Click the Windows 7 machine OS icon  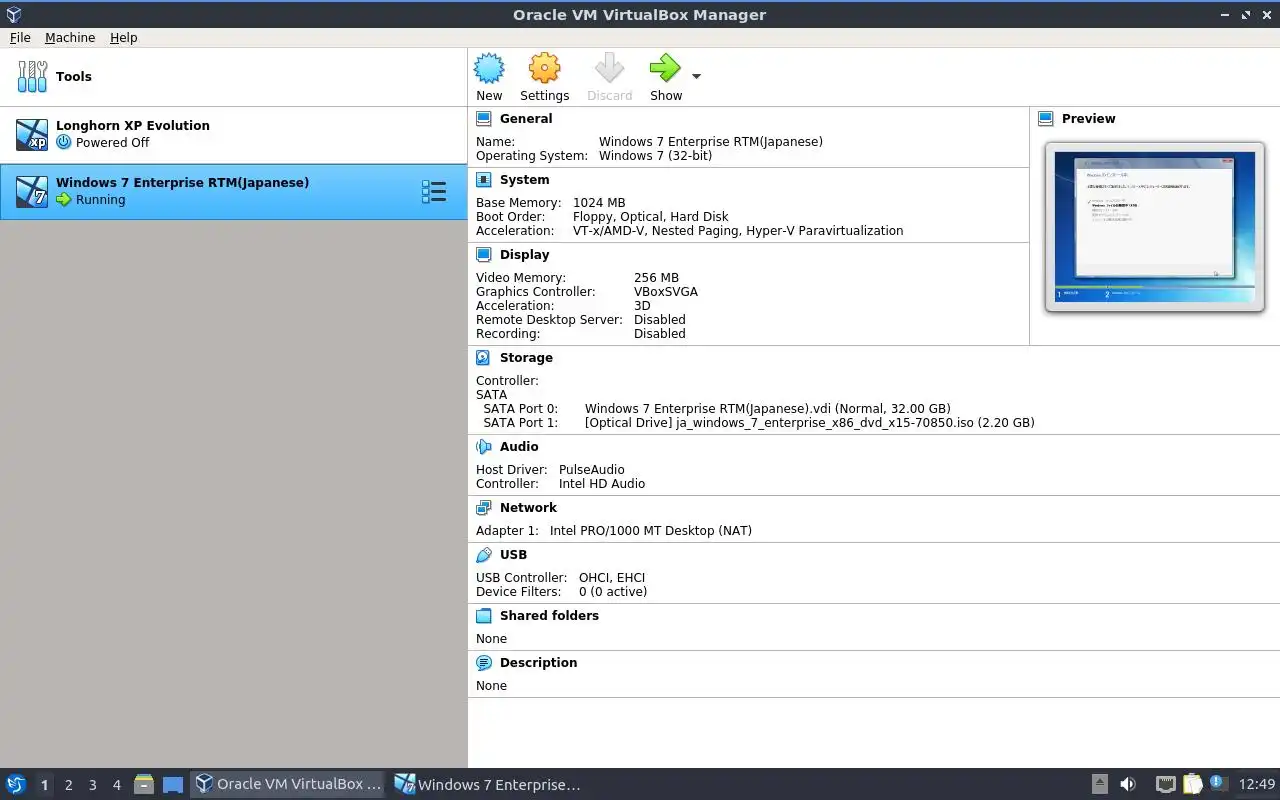[x=32, y=191]
